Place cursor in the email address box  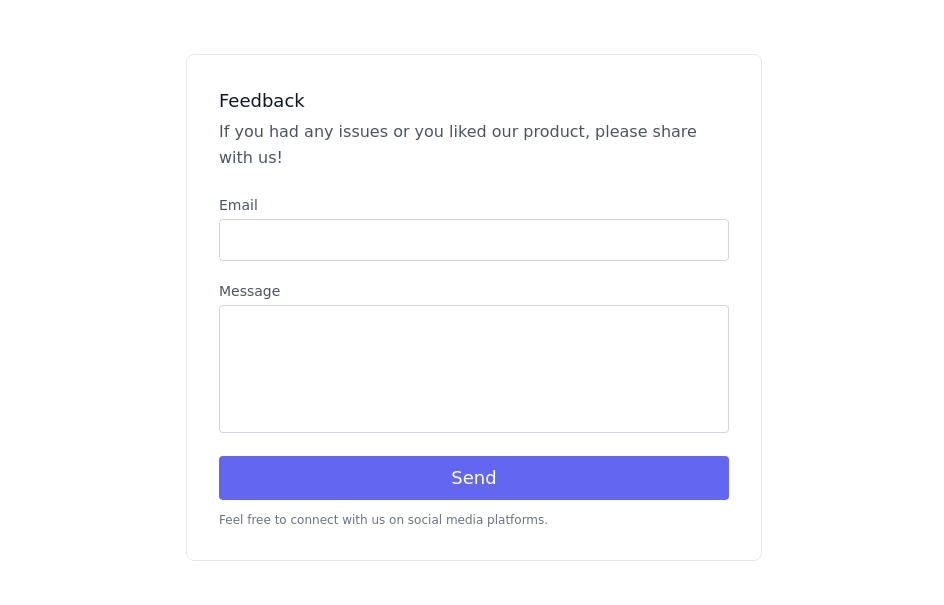pyautogui.click(x=473, y=240)
